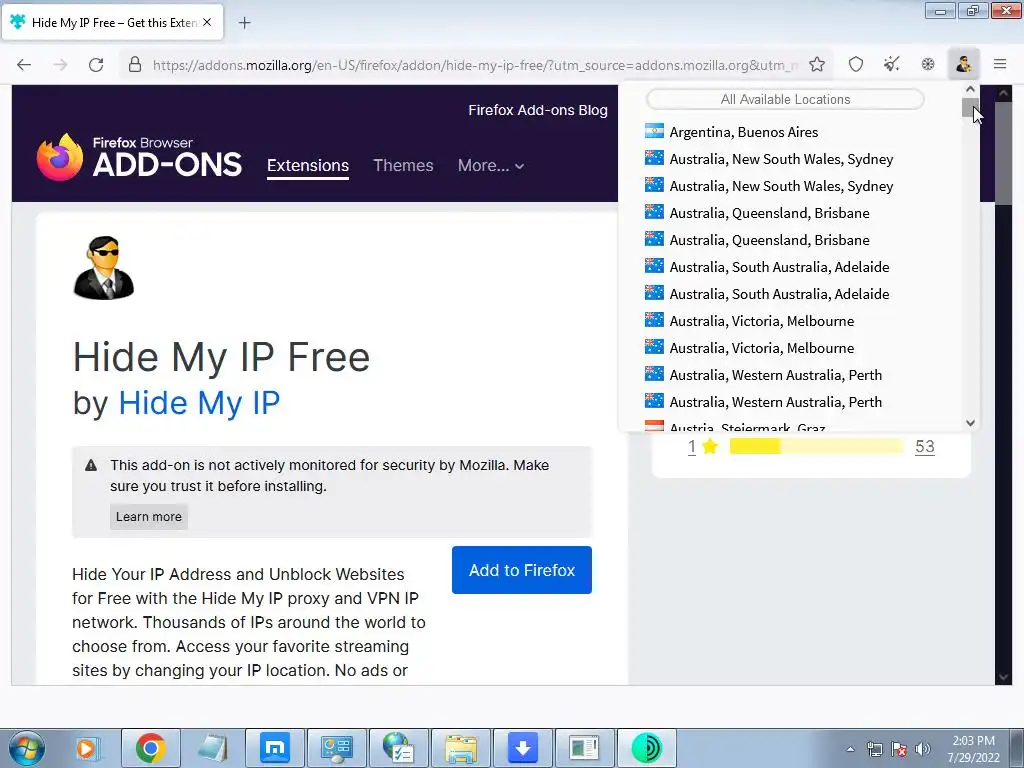Select the Hide My IP Free browser tab
The width and height of the screenshot is (1024, 768).
[112, 22]
